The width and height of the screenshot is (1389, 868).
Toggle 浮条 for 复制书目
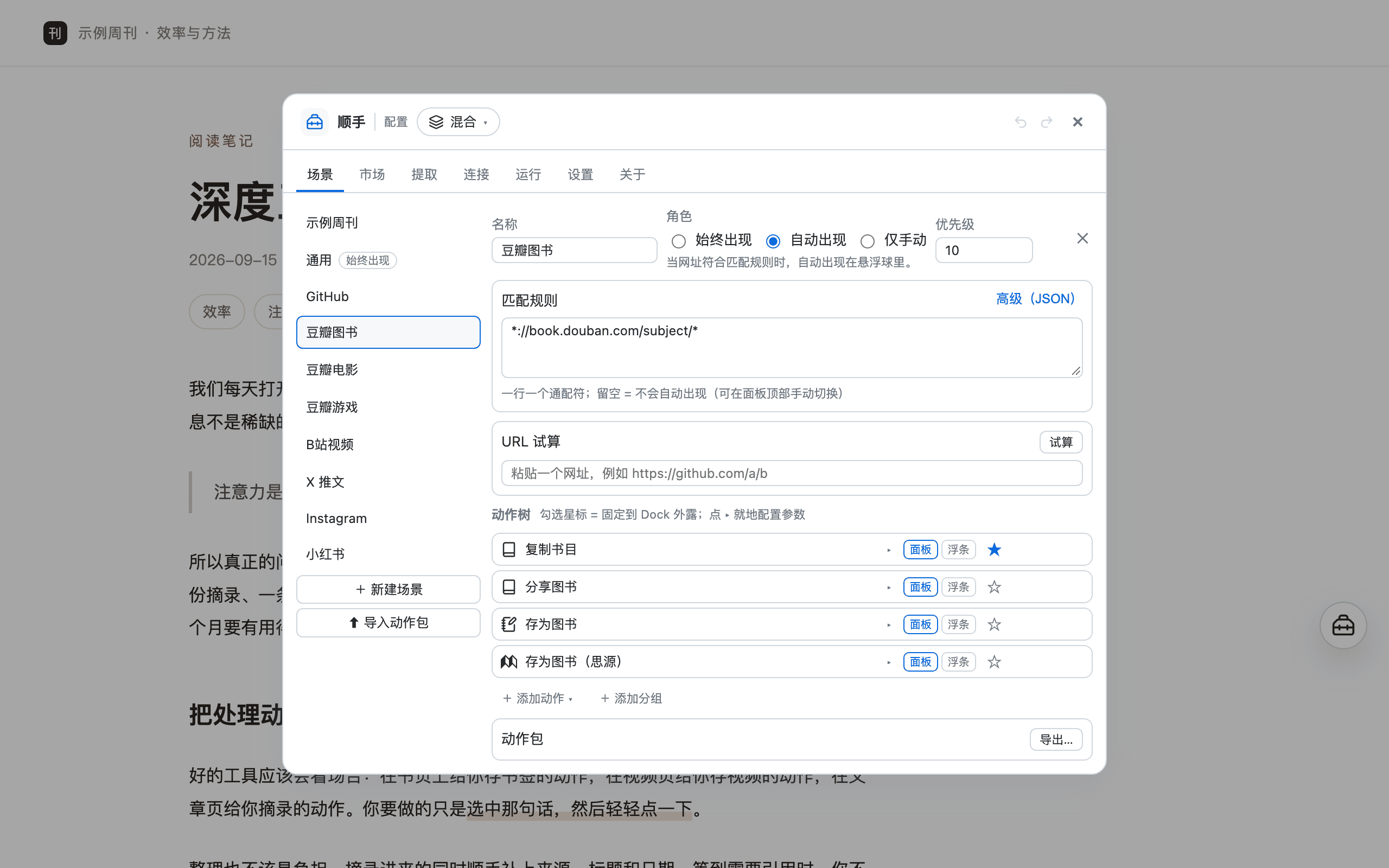tap(958, 550)
